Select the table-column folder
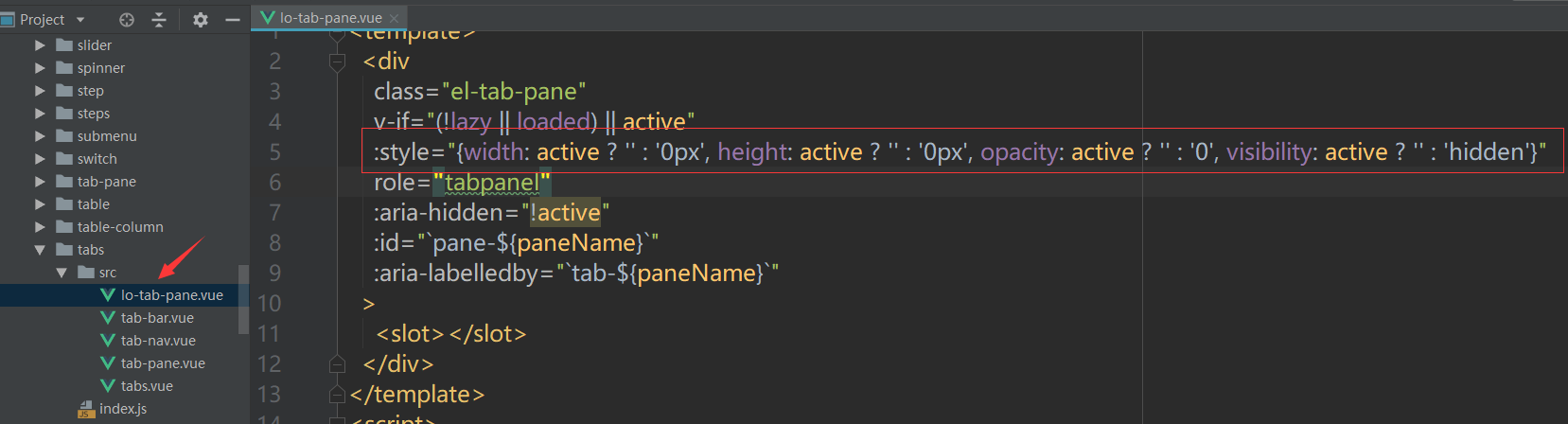The image size is (1568, 424). (120, 227)
